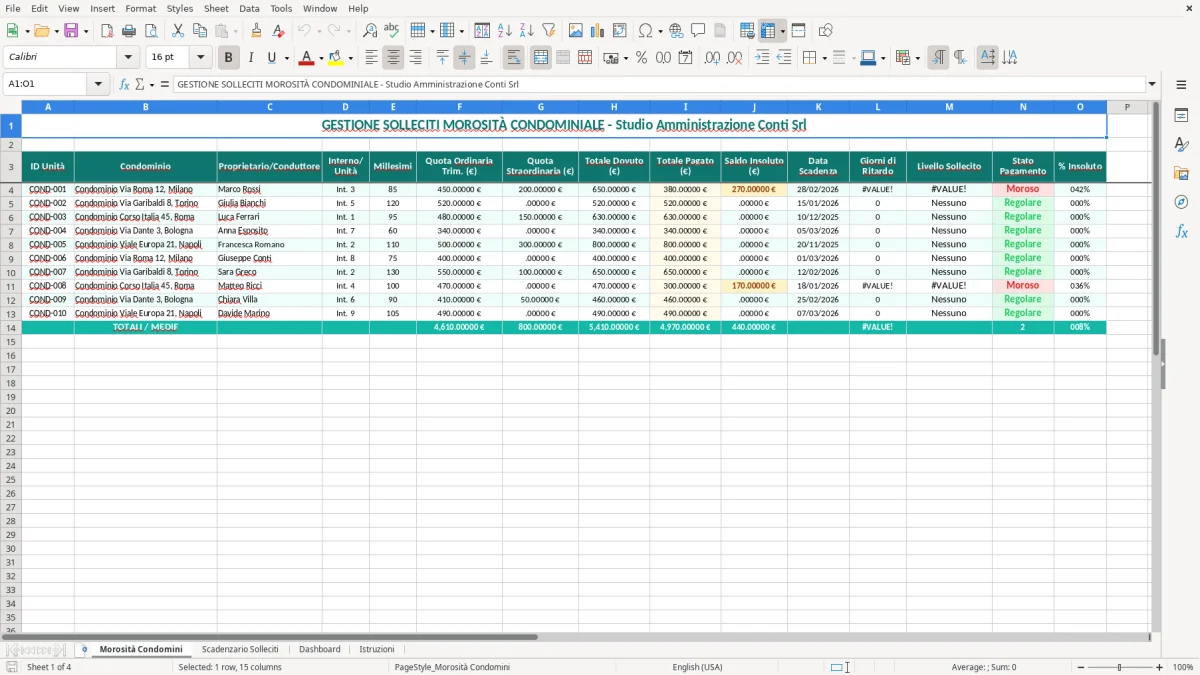The width and height of the screenshot is (1200, 675).
Task: Open sidebar Navigator compass icon
Action: click(x=1181, y=202)
